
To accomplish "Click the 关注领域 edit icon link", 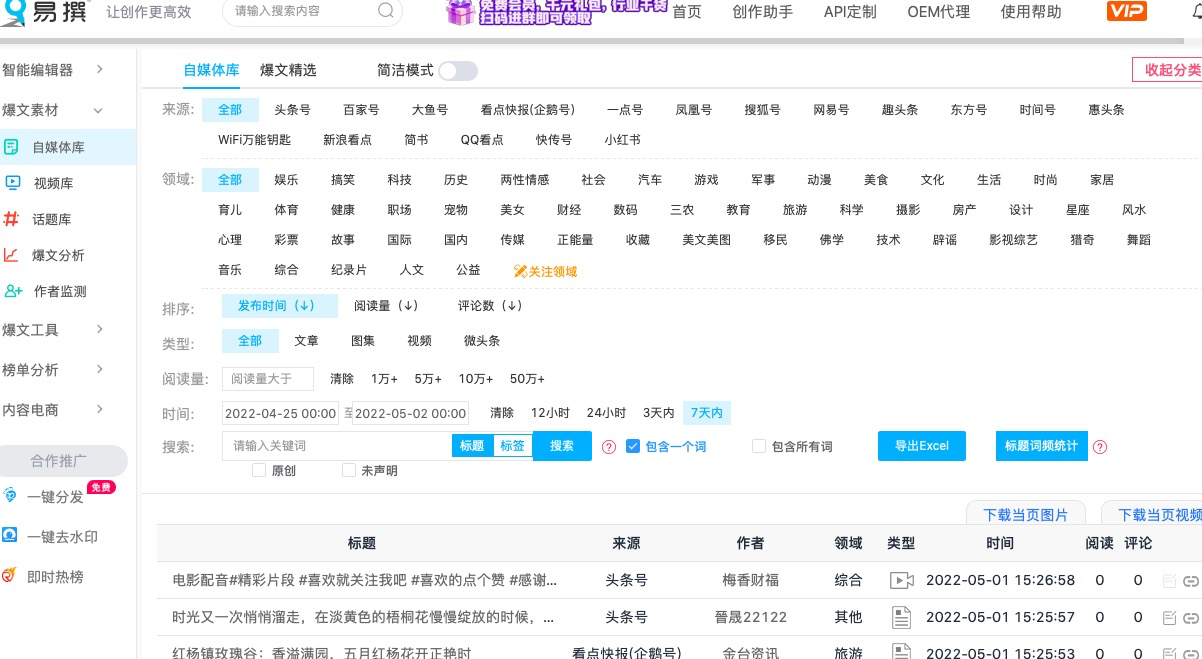I will [545, 271].
